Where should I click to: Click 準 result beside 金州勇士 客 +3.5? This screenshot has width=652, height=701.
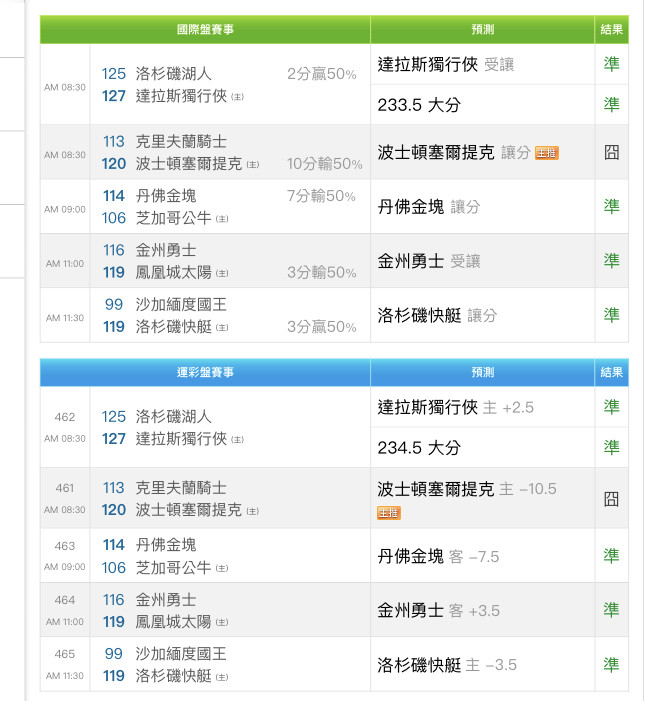pos(611,610)
